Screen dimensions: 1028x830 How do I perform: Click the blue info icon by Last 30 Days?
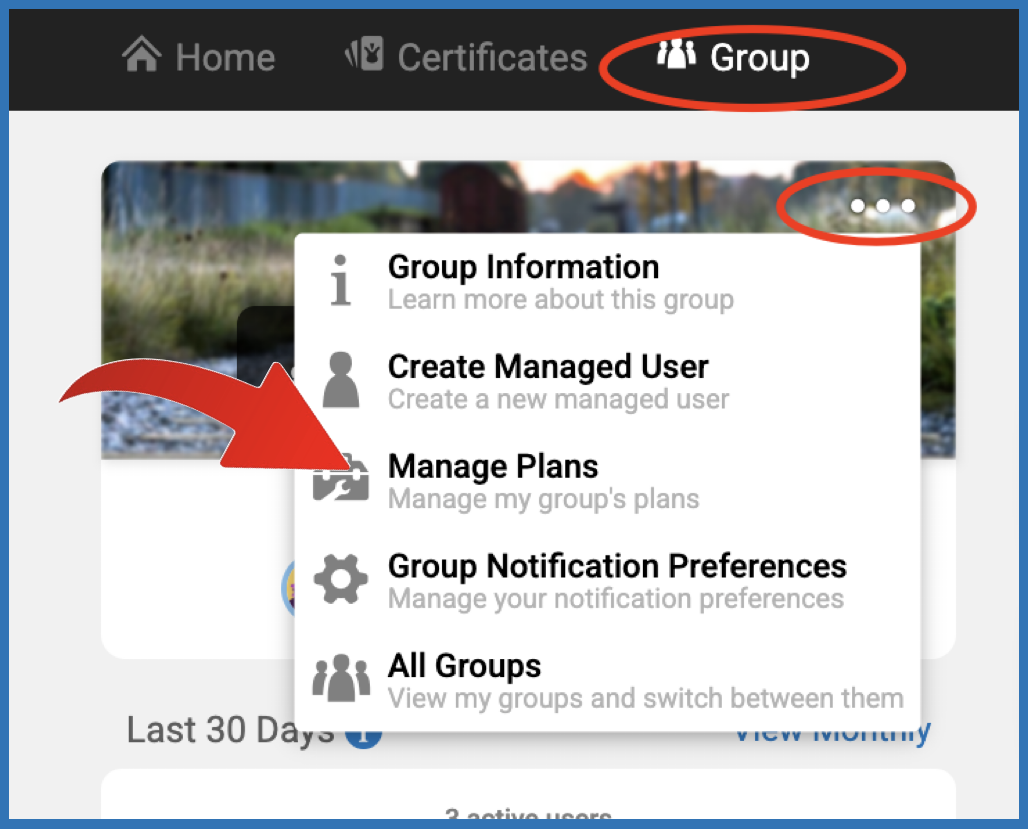(364, 736)
